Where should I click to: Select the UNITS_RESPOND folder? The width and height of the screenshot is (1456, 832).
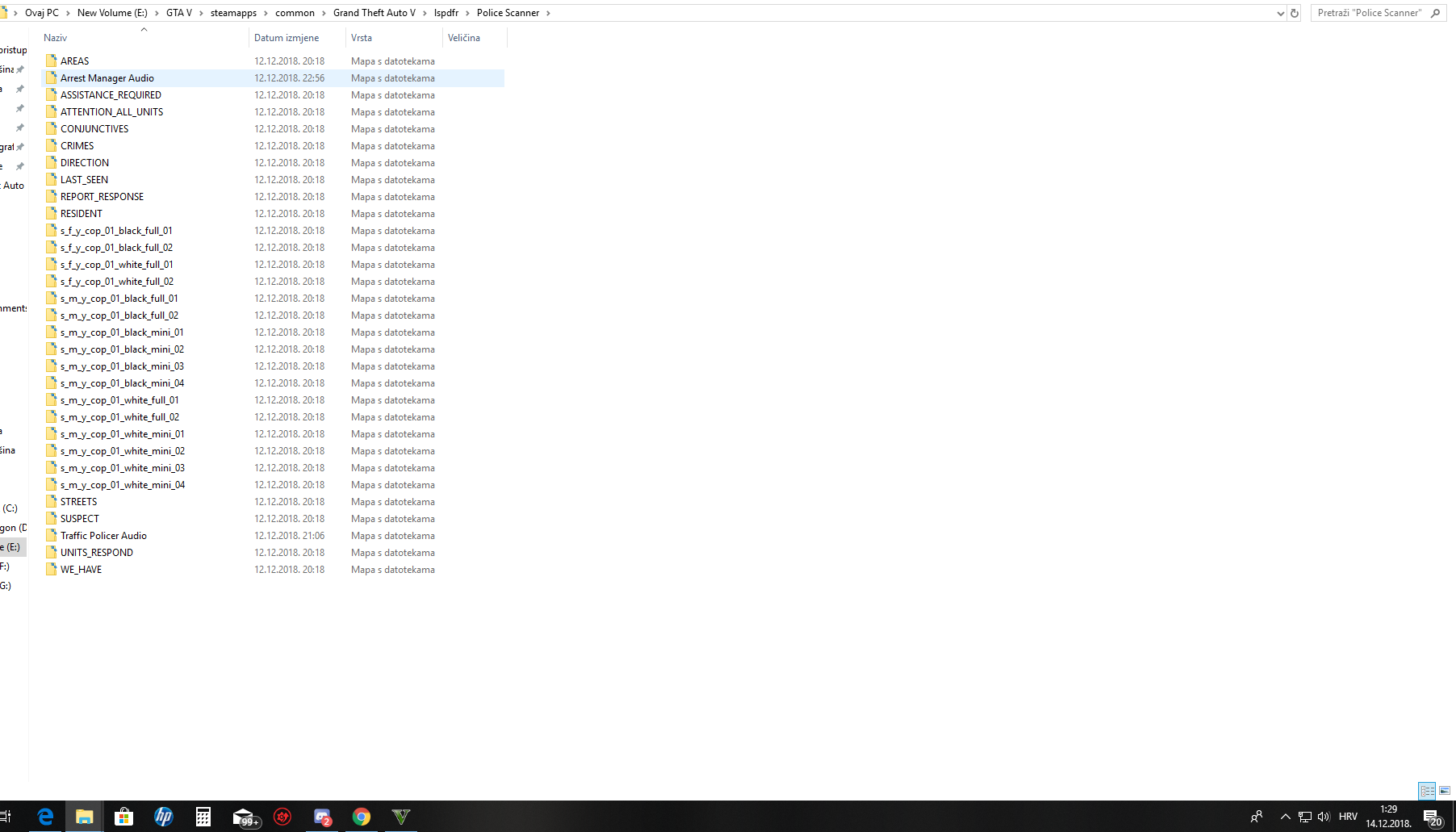(97, 553)
